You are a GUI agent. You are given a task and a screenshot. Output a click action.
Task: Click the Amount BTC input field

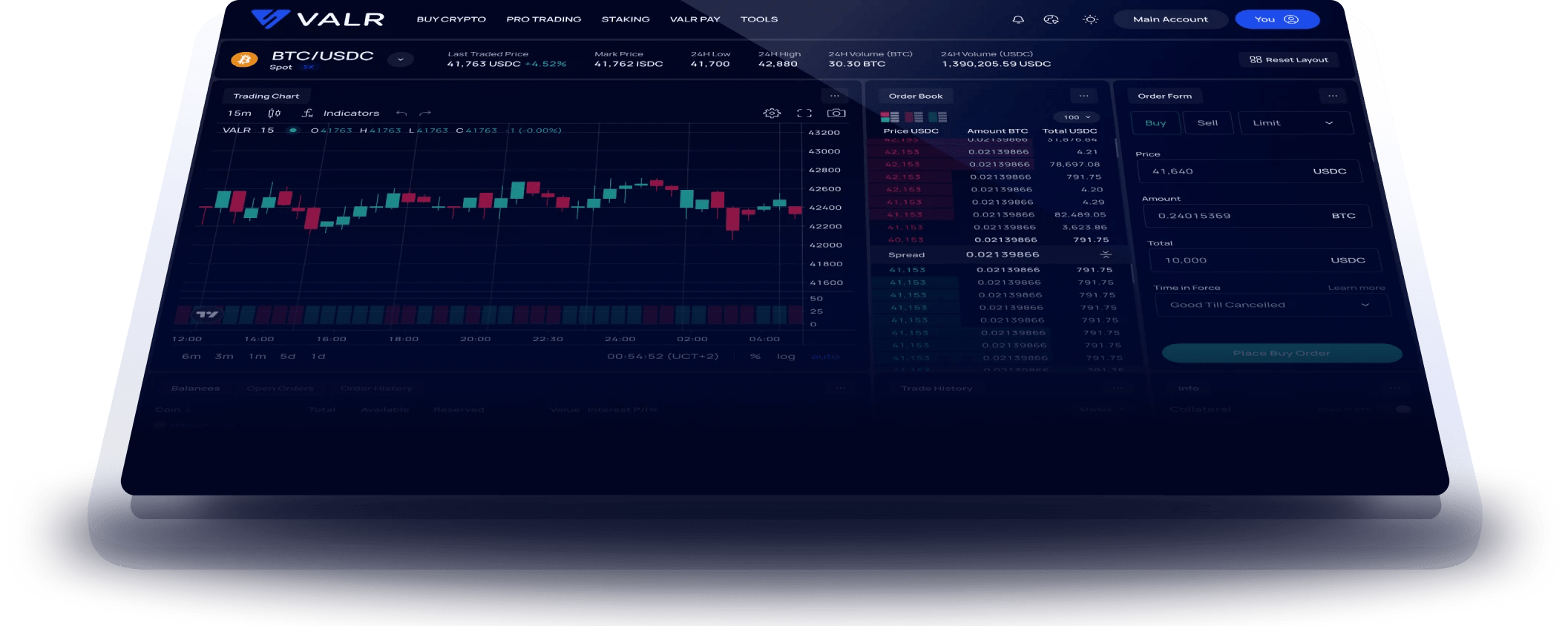[1256, 216]
